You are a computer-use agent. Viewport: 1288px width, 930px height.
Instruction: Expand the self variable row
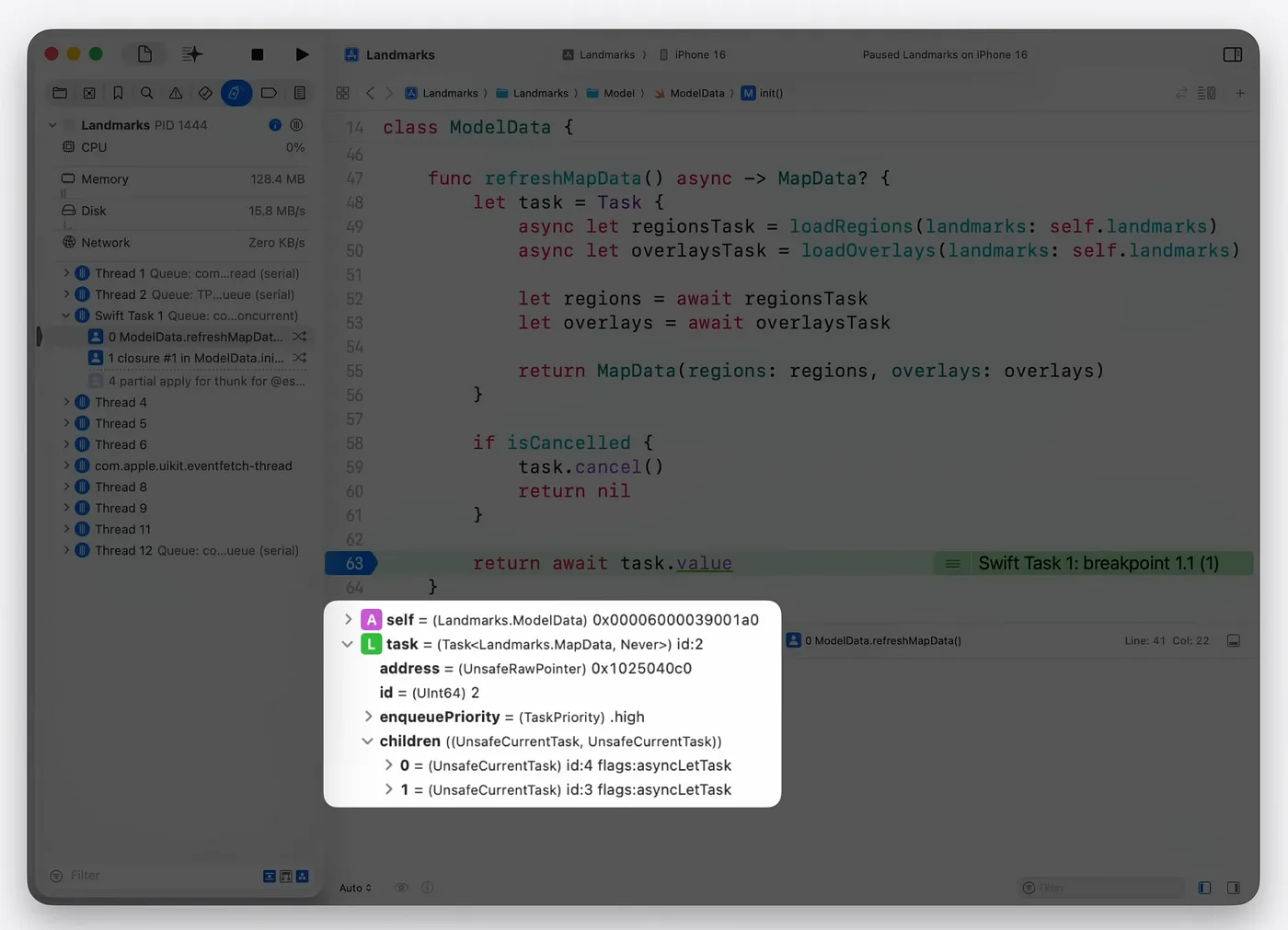(348, 620)
